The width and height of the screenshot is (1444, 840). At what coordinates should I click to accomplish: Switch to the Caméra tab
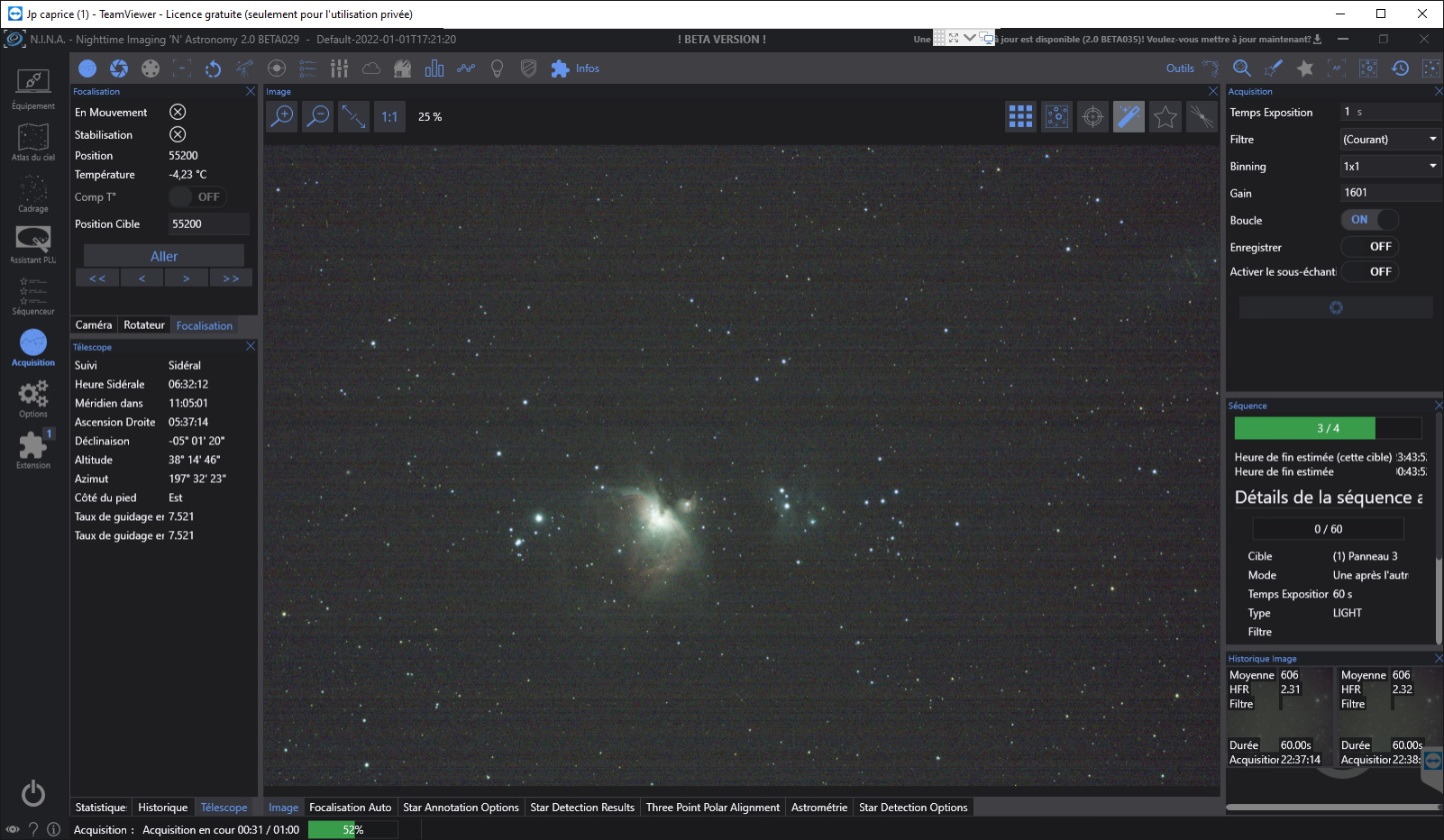tap(94, 324)
